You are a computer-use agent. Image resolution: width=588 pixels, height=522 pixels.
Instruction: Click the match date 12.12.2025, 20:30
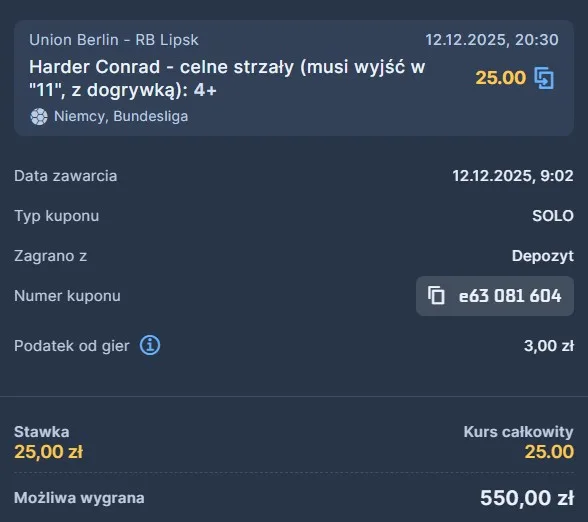(x=492, y=40)
